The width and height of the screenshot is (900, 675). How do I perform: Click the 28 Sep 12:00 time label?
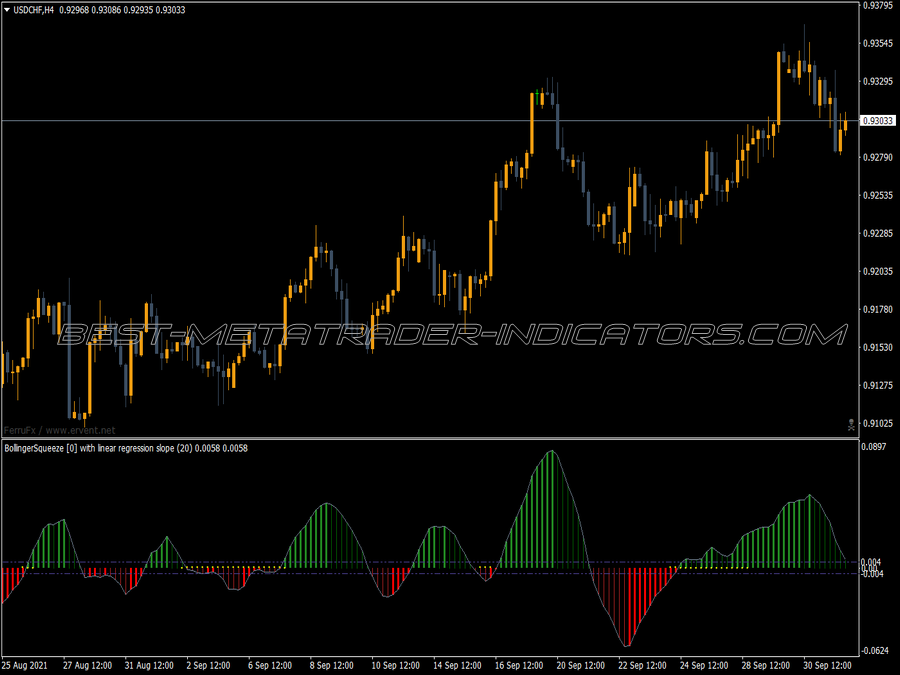click(x=766, y=666)
